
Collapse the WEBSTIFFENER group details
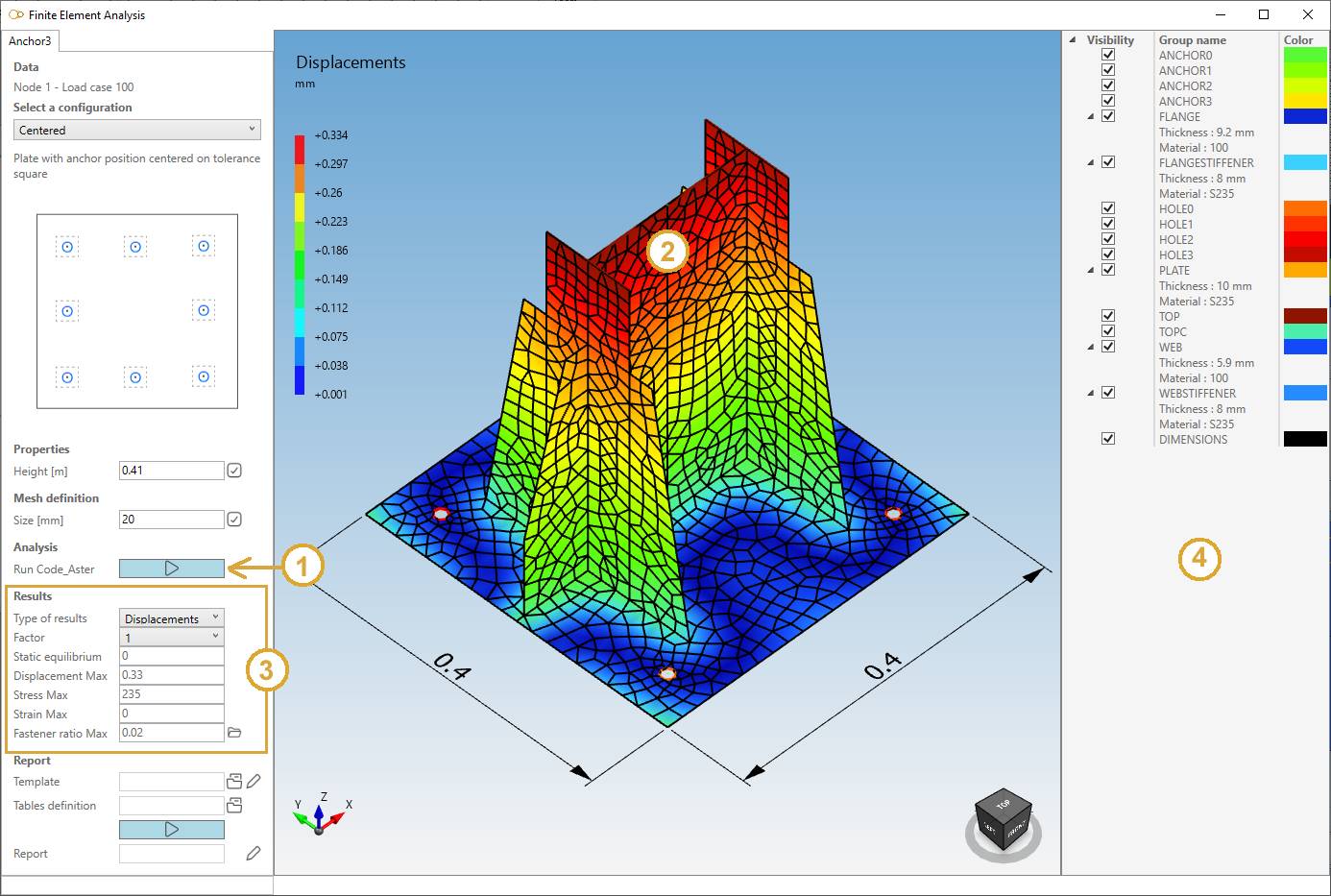(x=1091, y=394)
